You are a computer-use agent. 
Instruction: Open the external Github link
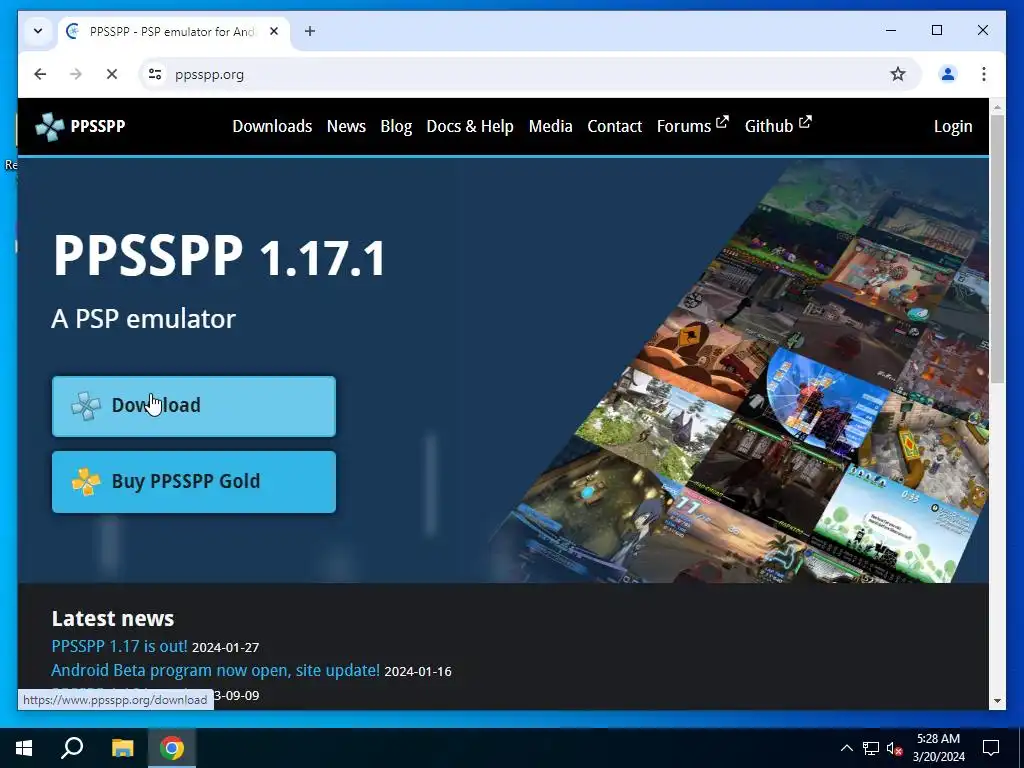(x=778, y=125)
